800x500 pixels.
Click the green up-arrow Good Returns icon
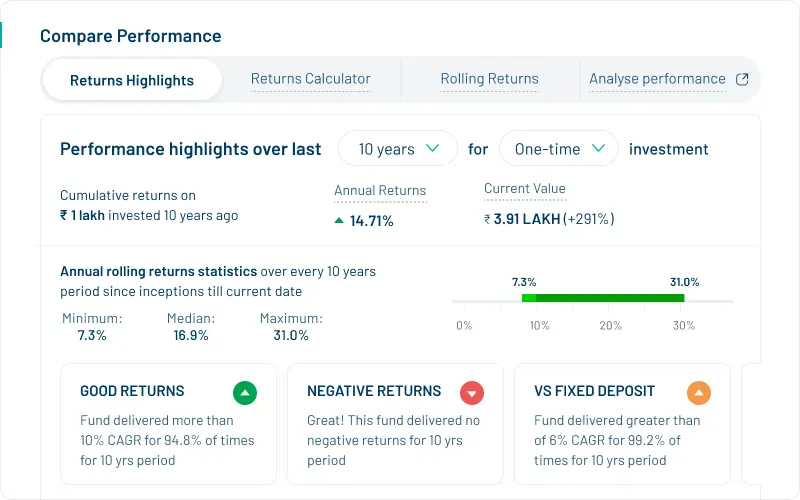click(x=245, y=392)
